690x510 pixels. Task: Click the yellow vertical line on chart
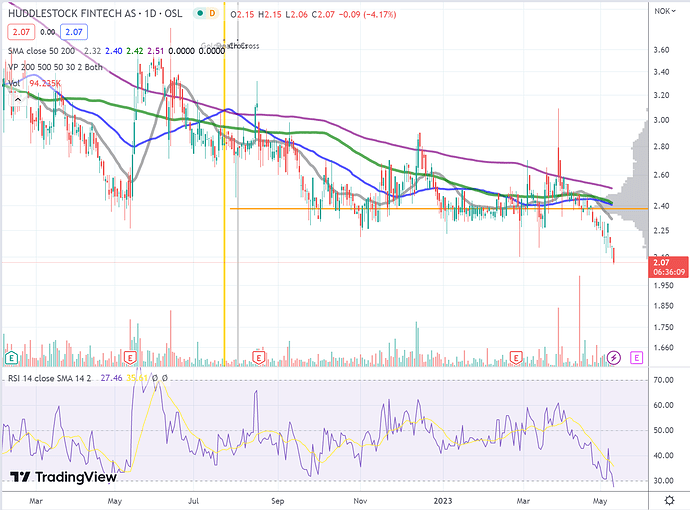[224, 185]
